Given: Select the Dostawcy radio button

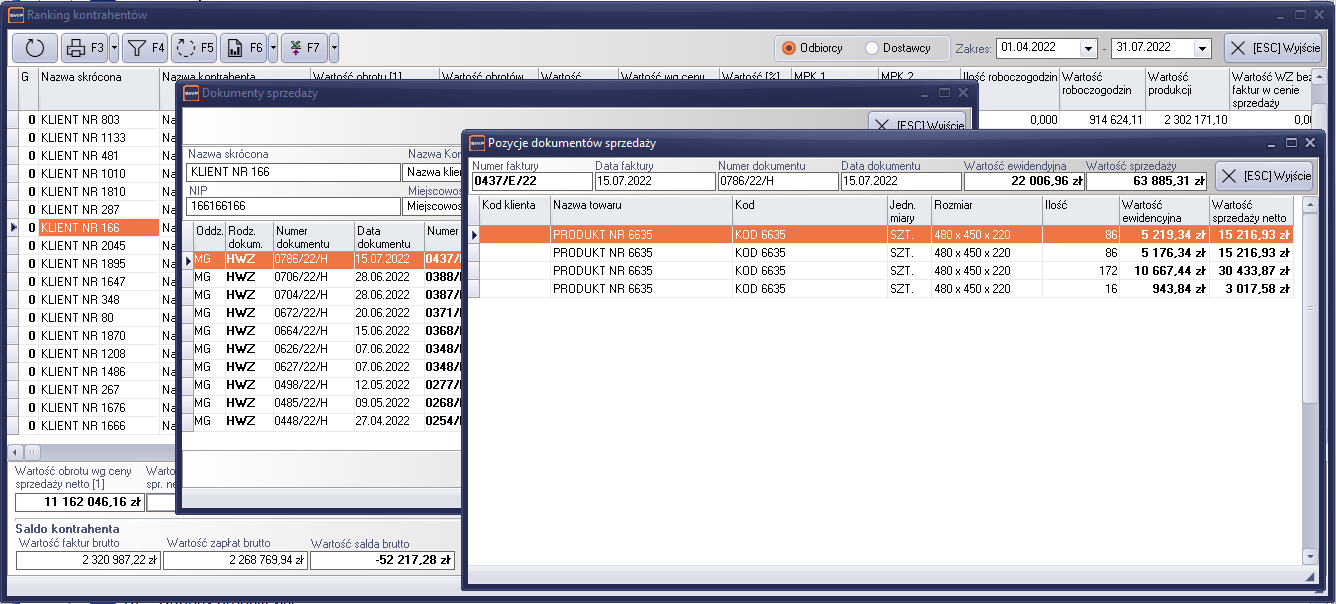Looking at the screenshot, I should pos(872,48).
